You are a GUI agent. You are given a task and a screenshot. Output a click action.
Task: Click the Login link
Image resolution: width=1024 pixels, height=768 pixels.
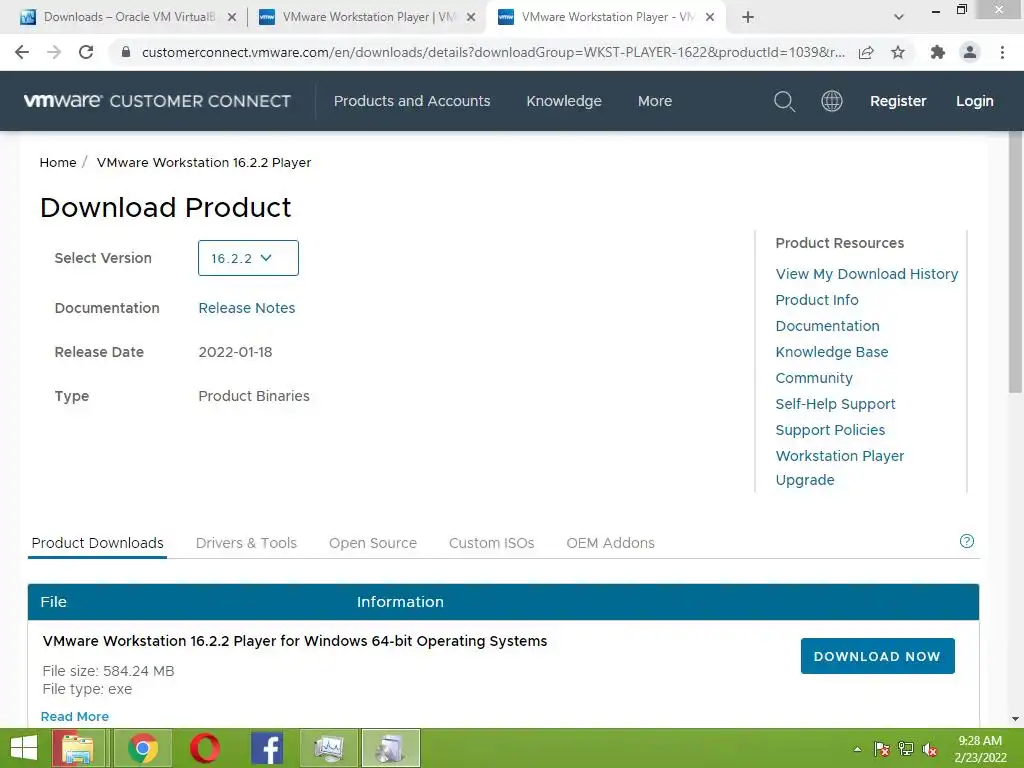click(974, 101)
